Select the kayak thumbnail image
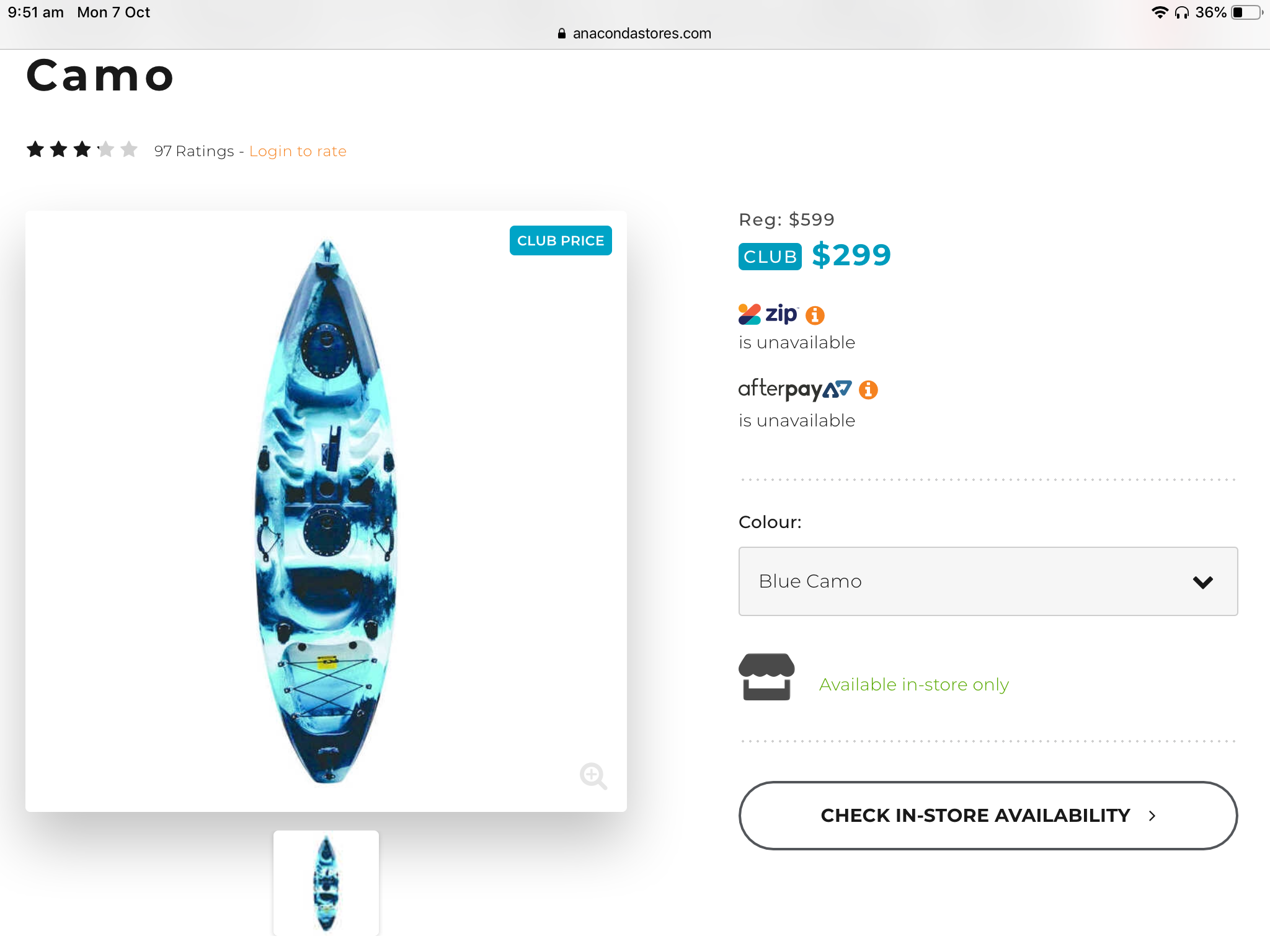 tap(326, 883)
